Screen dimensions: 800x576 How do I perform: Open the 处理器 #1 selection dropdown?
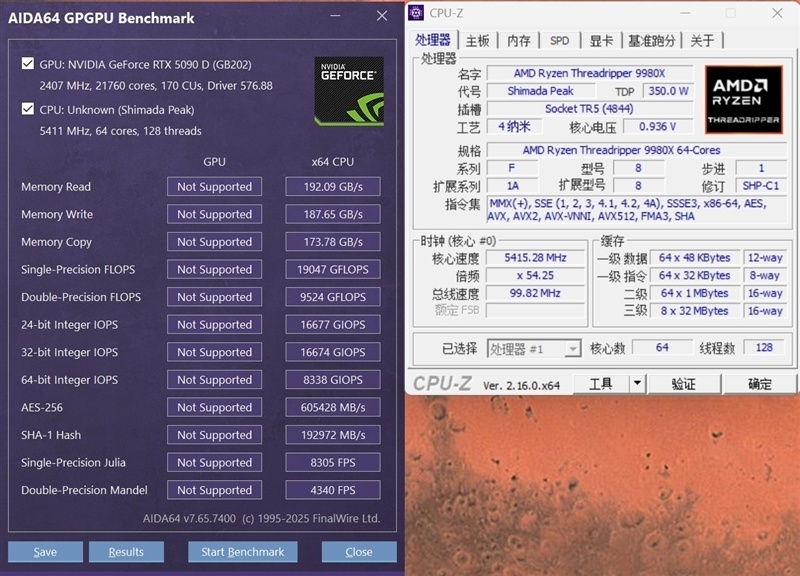(x=534, y=348)
